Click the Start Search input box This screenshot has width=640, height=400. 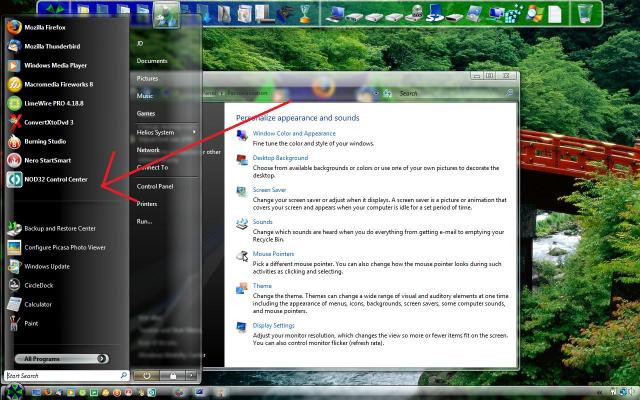65,376
